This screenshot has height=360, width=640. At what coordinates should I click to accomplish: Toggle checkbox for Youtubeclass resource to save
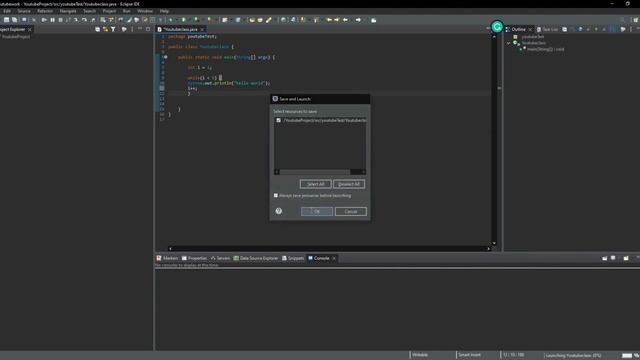coord(278,120)
